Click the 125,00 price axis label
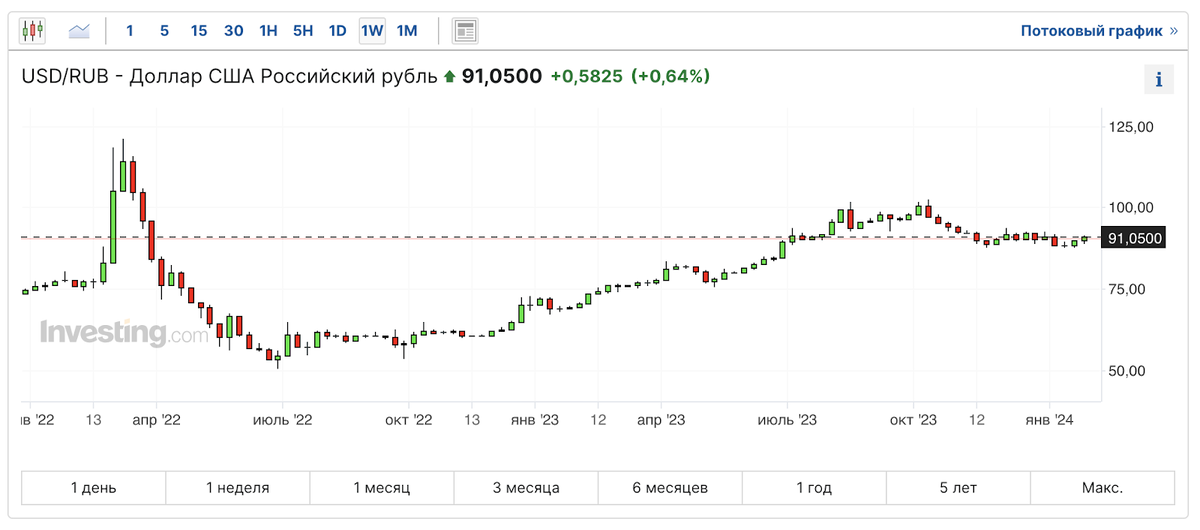 pyautogui.click(x=1131, y=127)
